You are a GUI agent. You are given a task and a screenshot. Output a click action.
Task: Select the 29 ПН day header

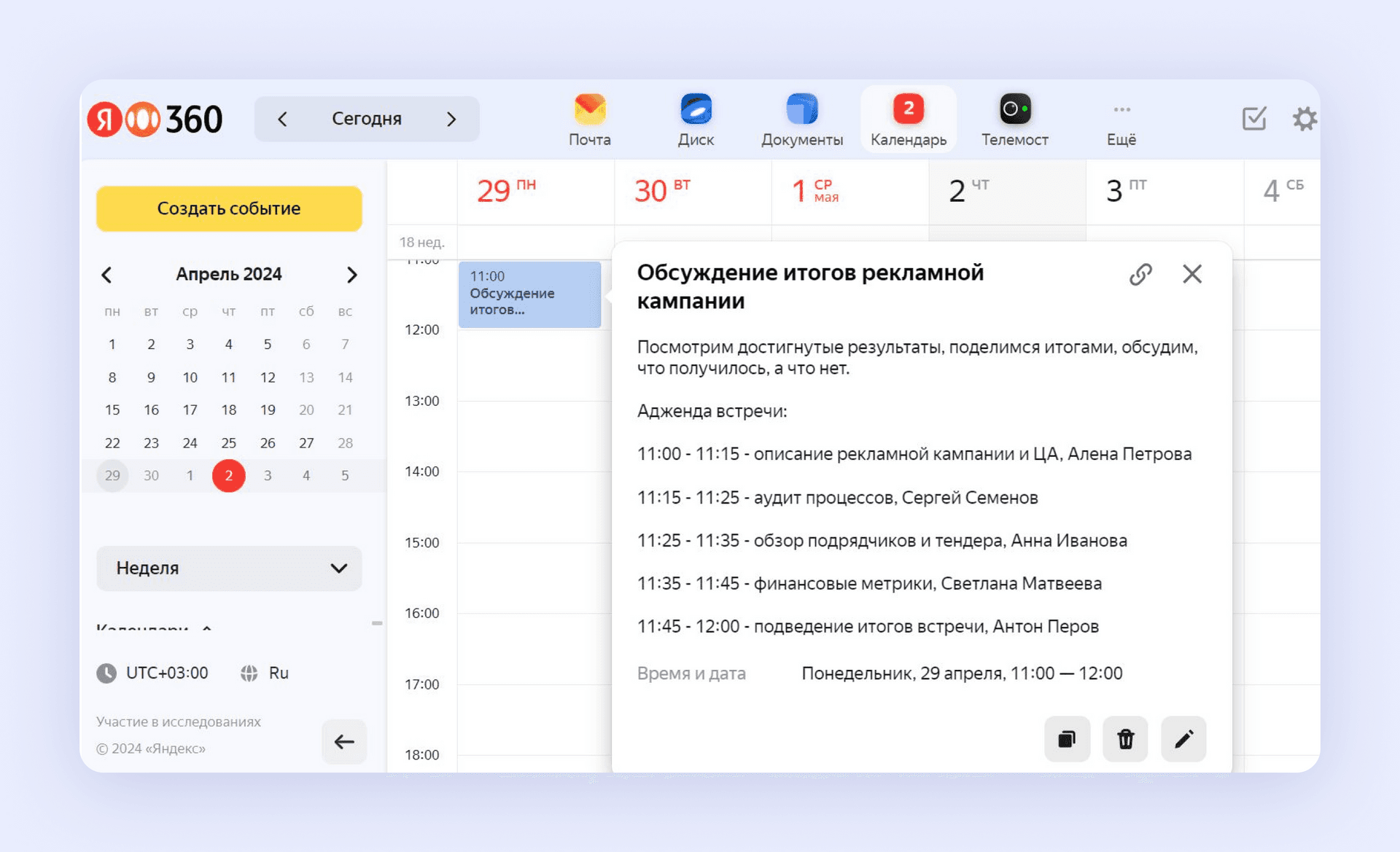507,191
